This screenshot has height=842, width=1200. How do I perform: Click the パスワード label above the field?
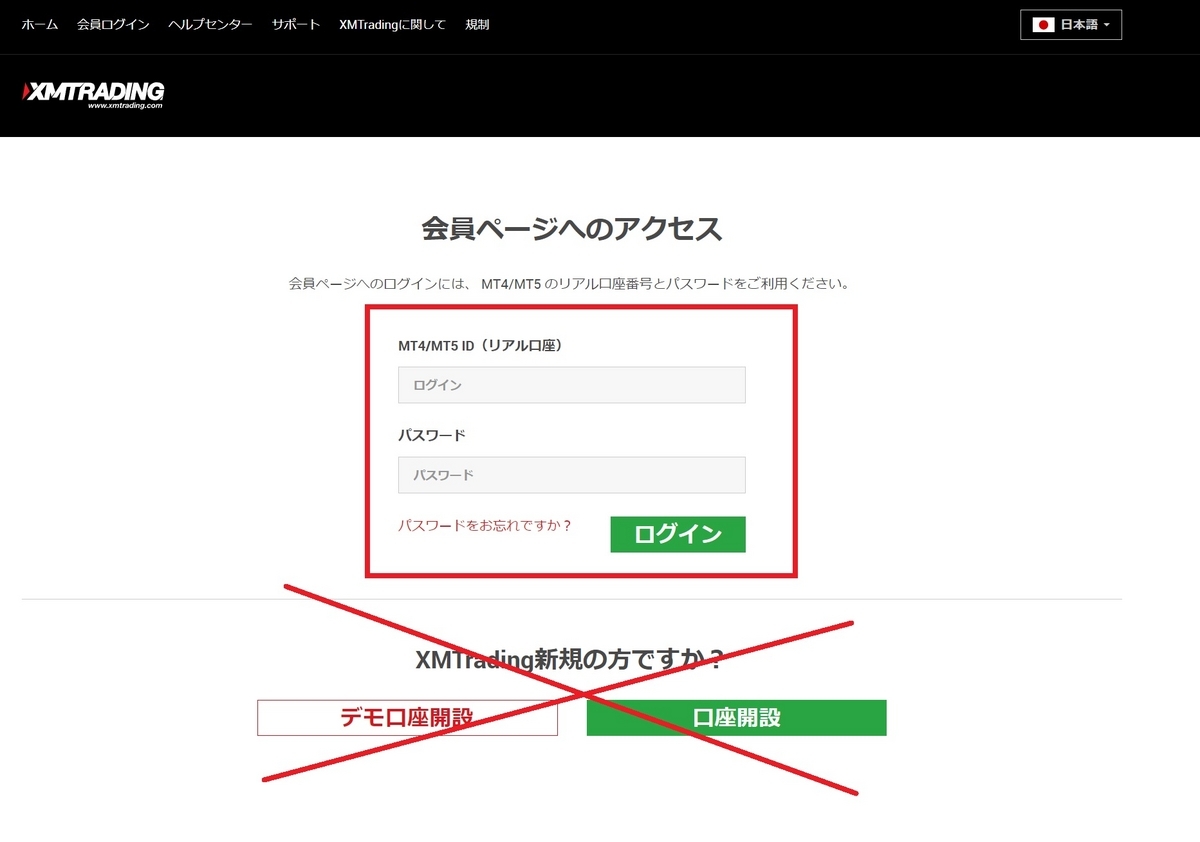[x=432, y=435]
